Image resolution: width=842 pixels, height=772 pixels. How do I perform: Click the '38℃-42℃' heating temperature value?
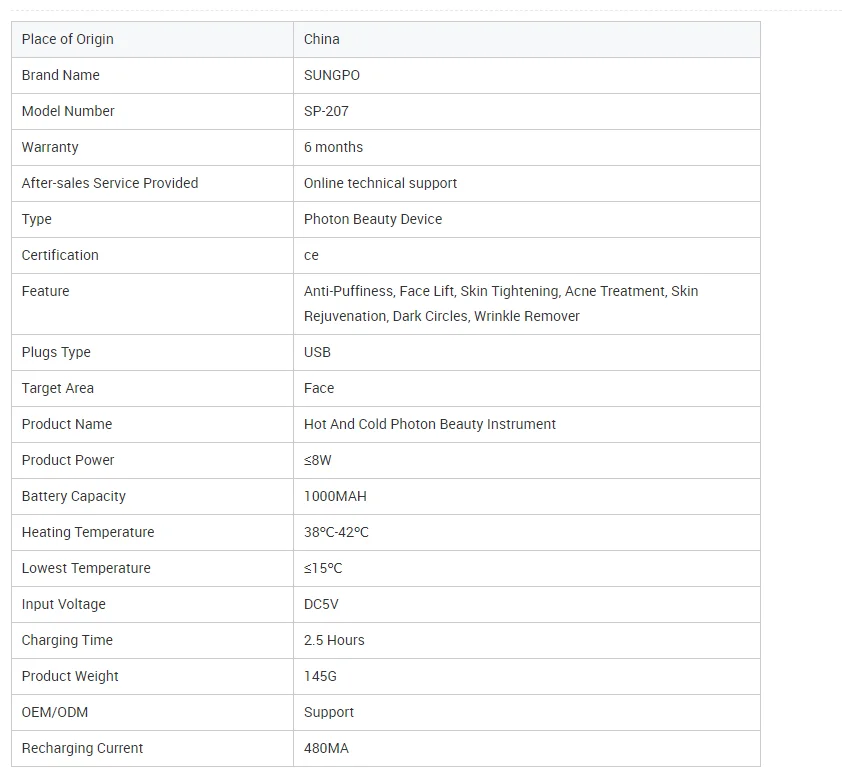tap(336, 532)
